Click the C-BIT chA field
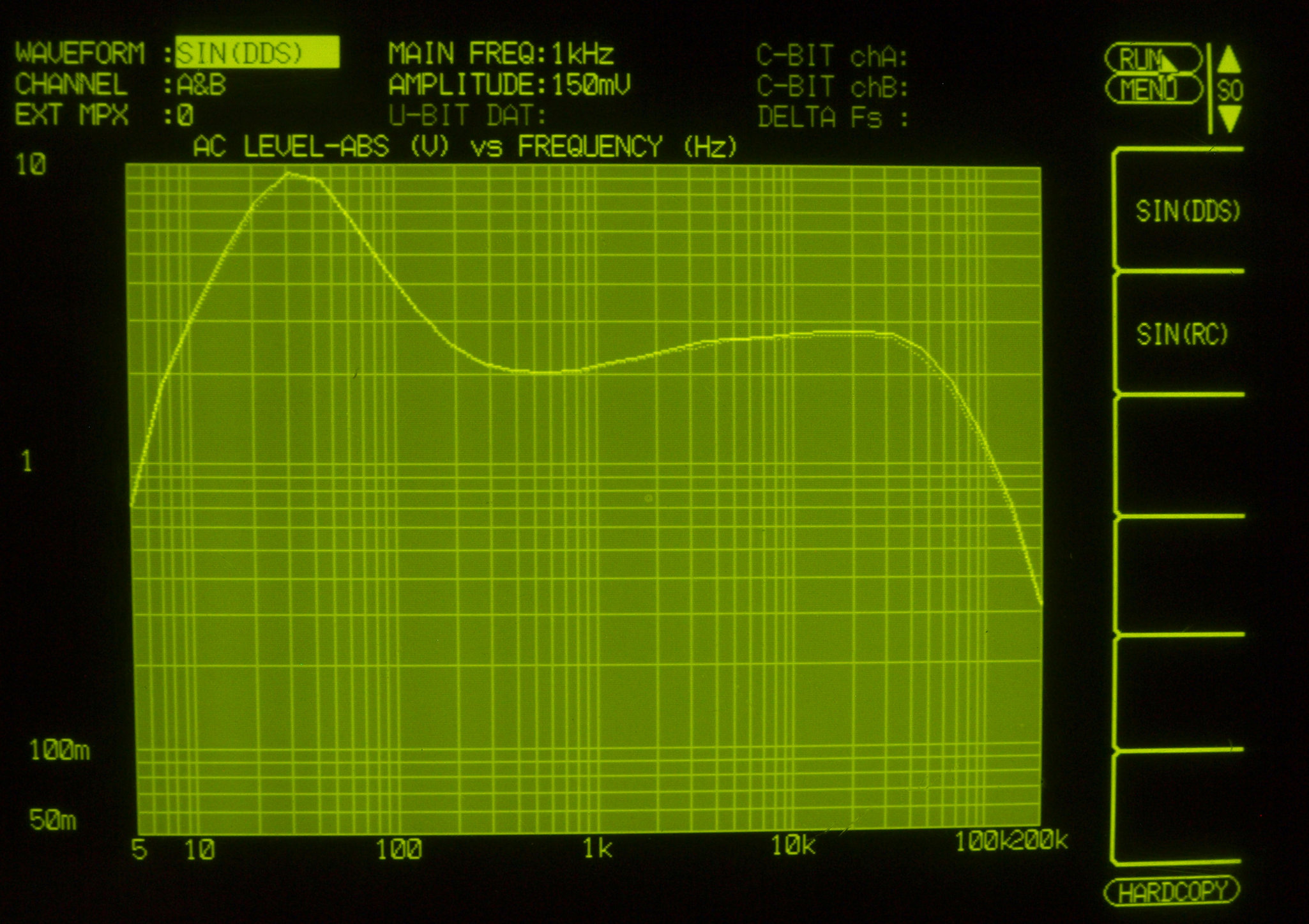Viewport: 1309px width, 924px height. click(832, 56)
